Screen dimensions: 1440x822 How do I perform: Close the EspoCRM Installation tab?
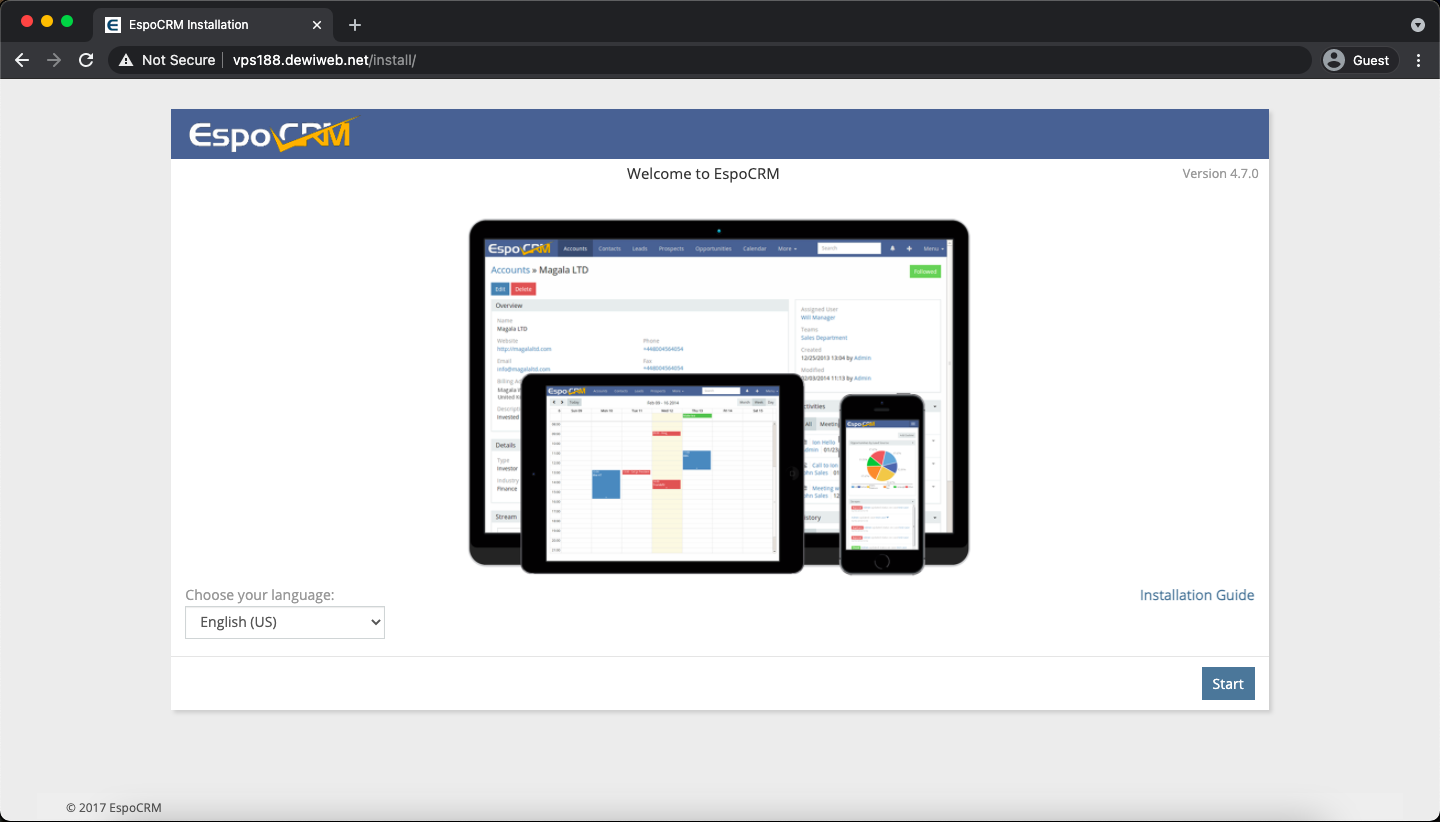(x=317, y=24)
